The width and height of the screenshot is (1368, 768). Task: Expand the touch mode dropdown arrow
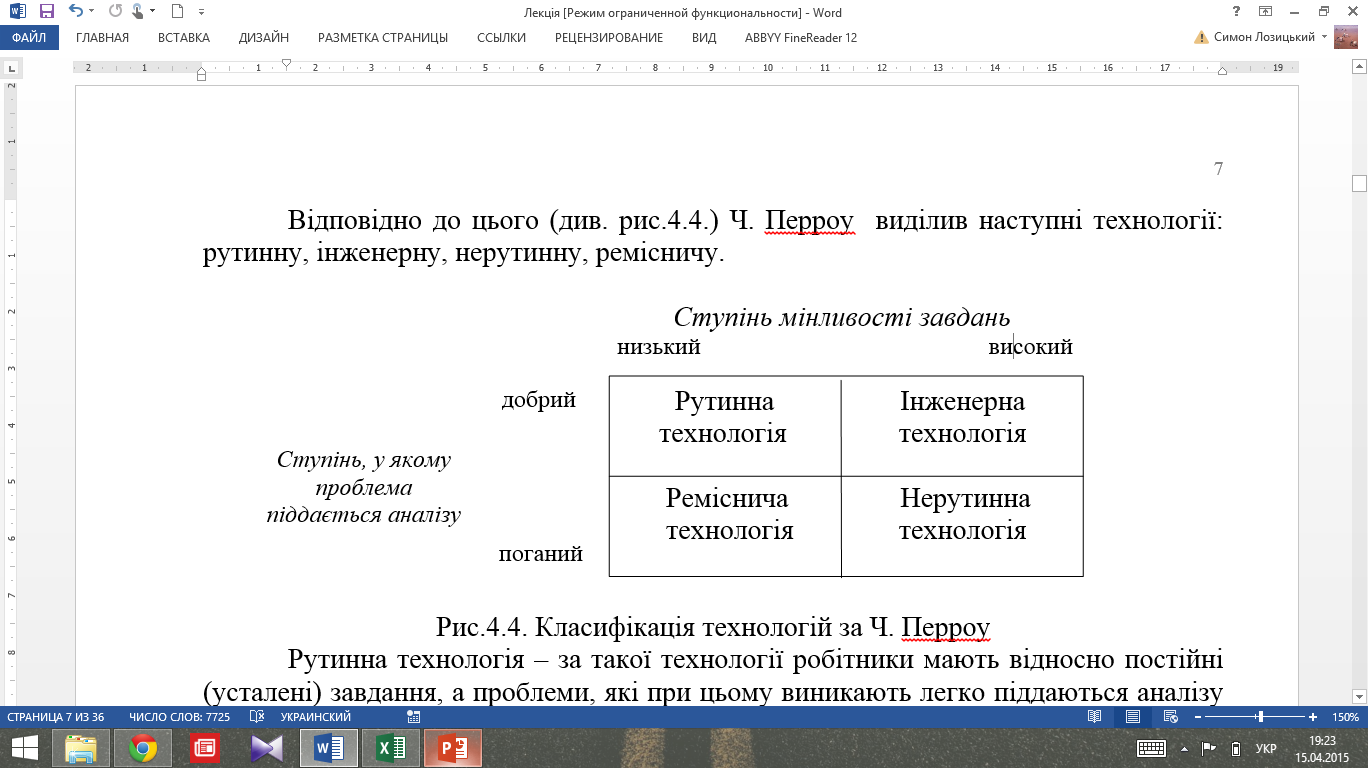pyautogui.click(x=152, y=12)
